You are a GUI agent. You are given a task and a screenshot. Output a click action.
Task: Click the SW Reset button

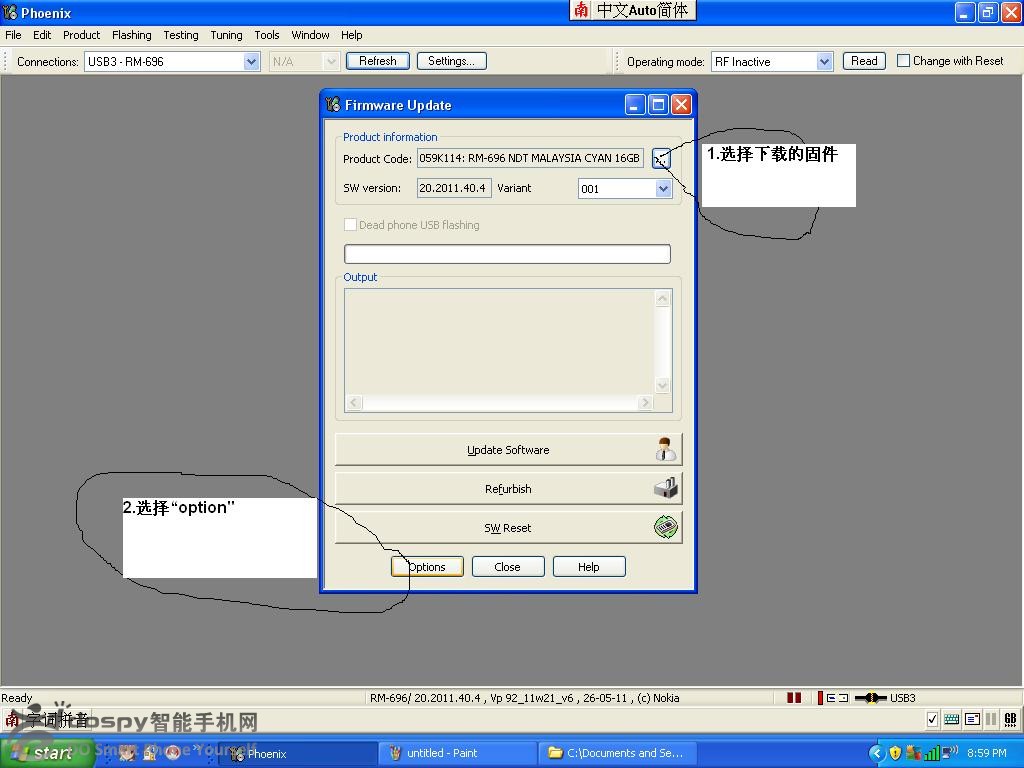[x=508, y=528]
